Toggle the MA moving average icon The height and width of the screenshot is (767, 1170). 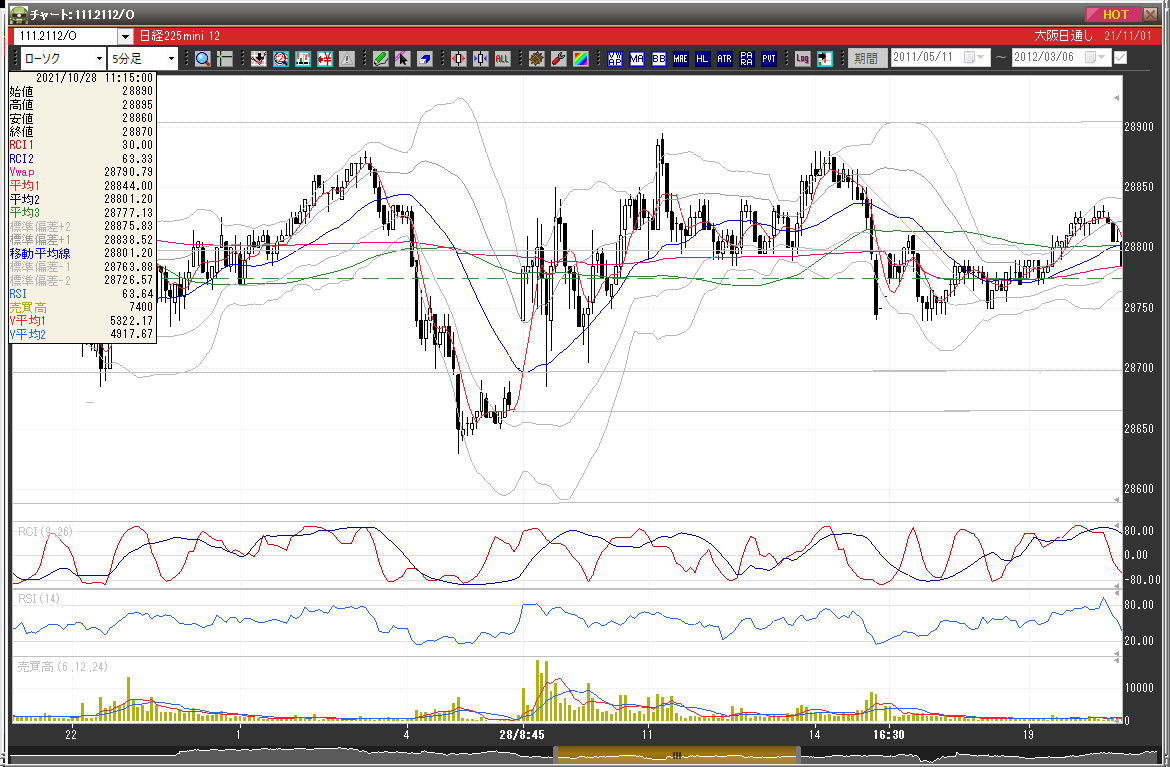click(636, 58)
